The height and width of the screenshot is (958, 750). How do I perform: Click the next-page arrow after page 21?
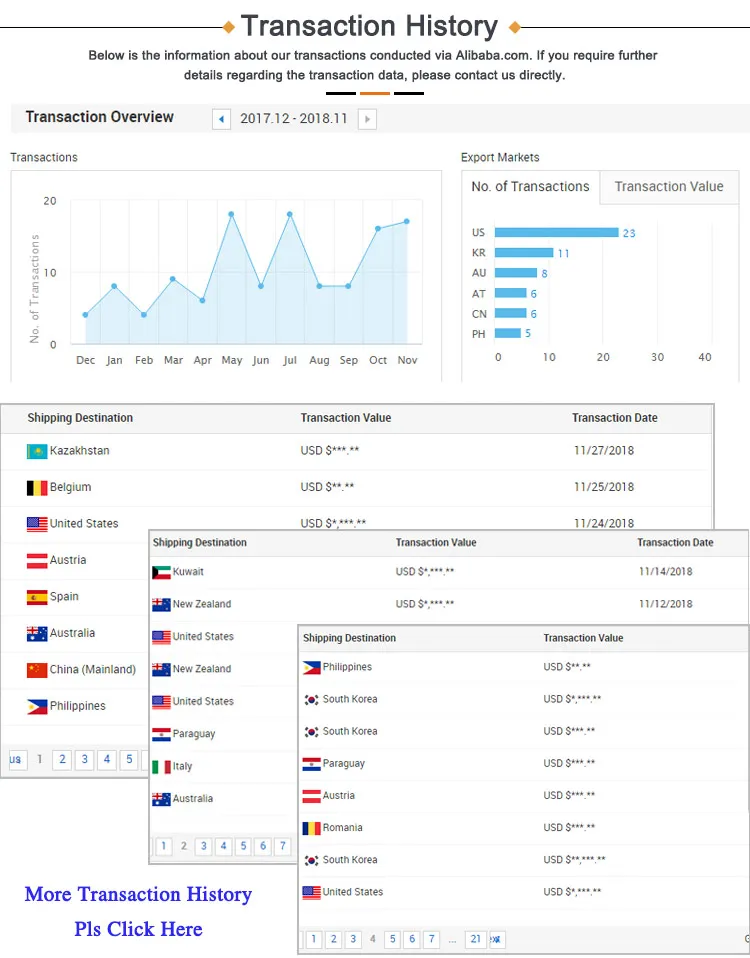pyautogui.click(x=497, y=939)
